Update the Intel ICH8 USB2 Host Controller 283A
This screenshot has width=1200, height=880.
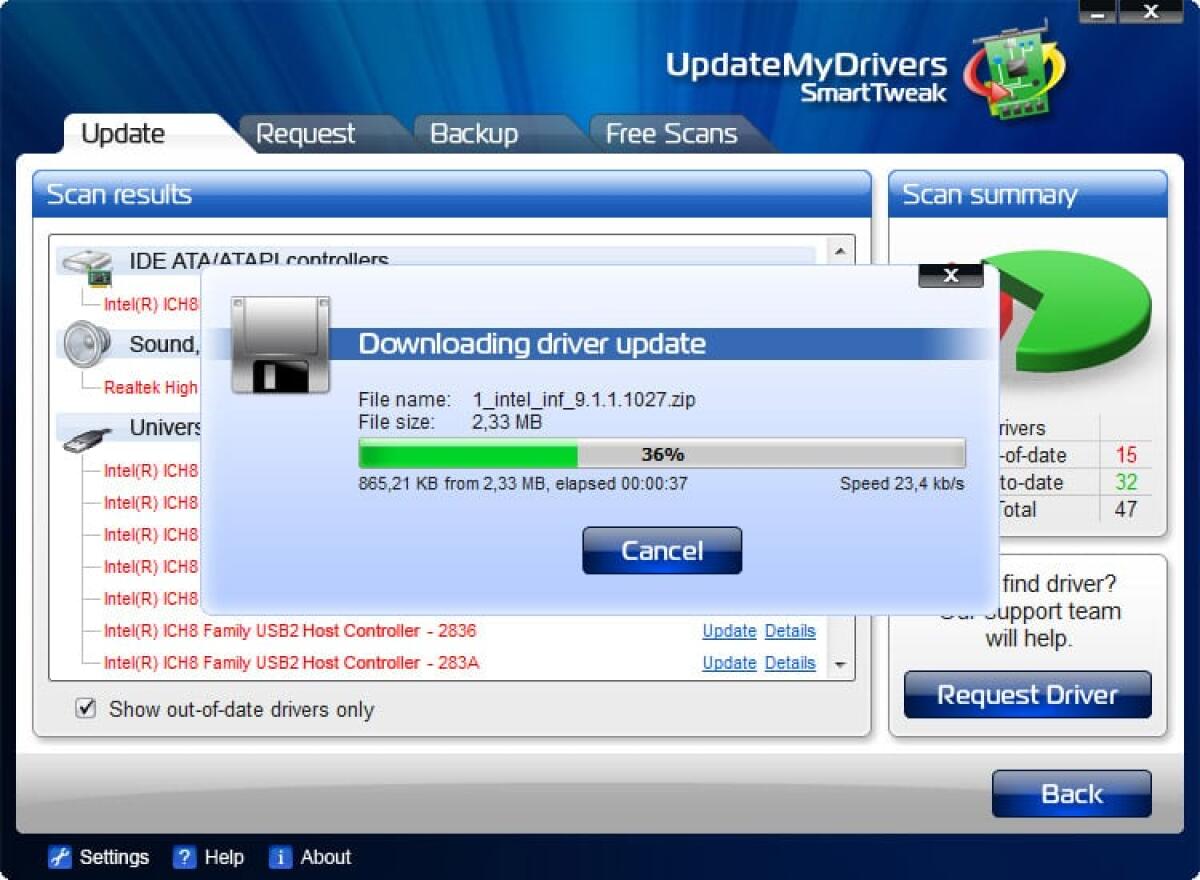point(729,663)
